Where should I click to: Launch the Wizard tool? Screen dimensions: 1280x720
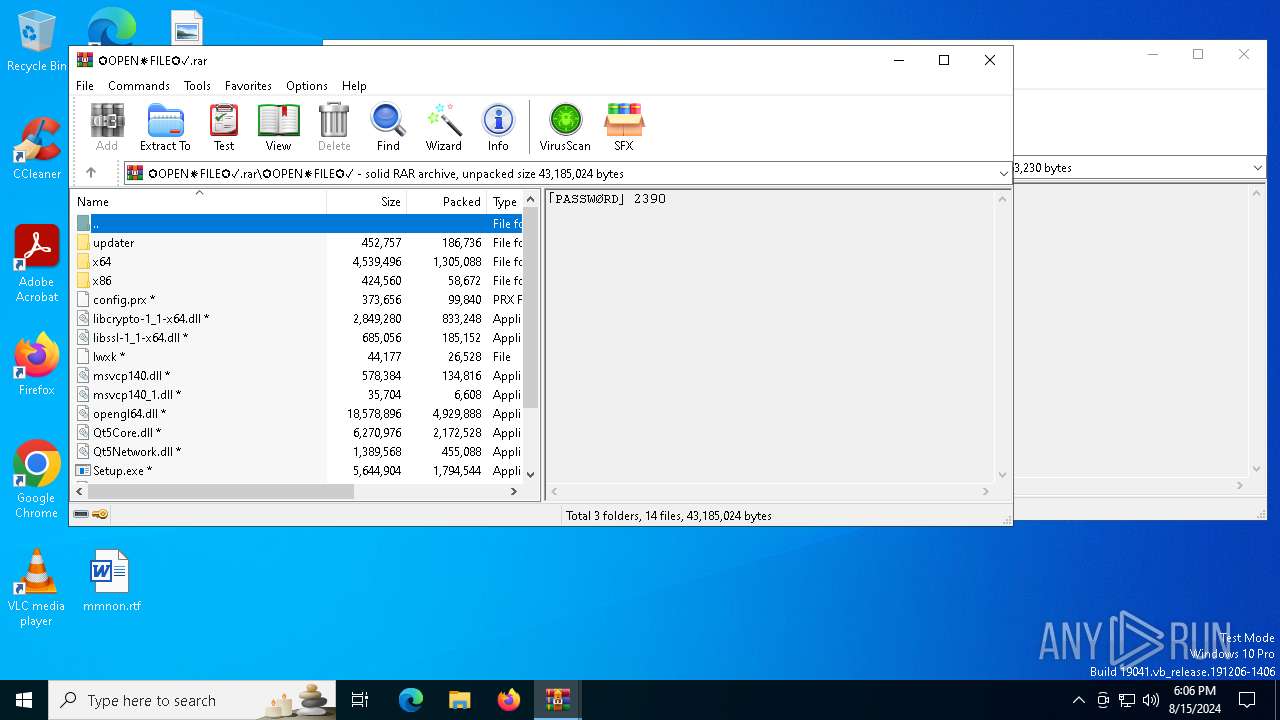443,127
